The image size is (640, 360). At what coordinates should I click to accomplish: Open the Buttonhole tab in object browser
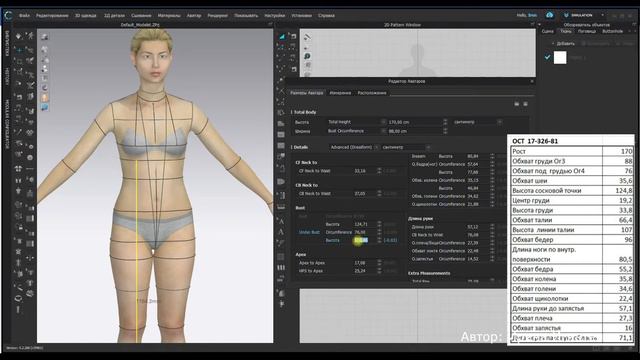pyautogui.click(x=613, y=31)
